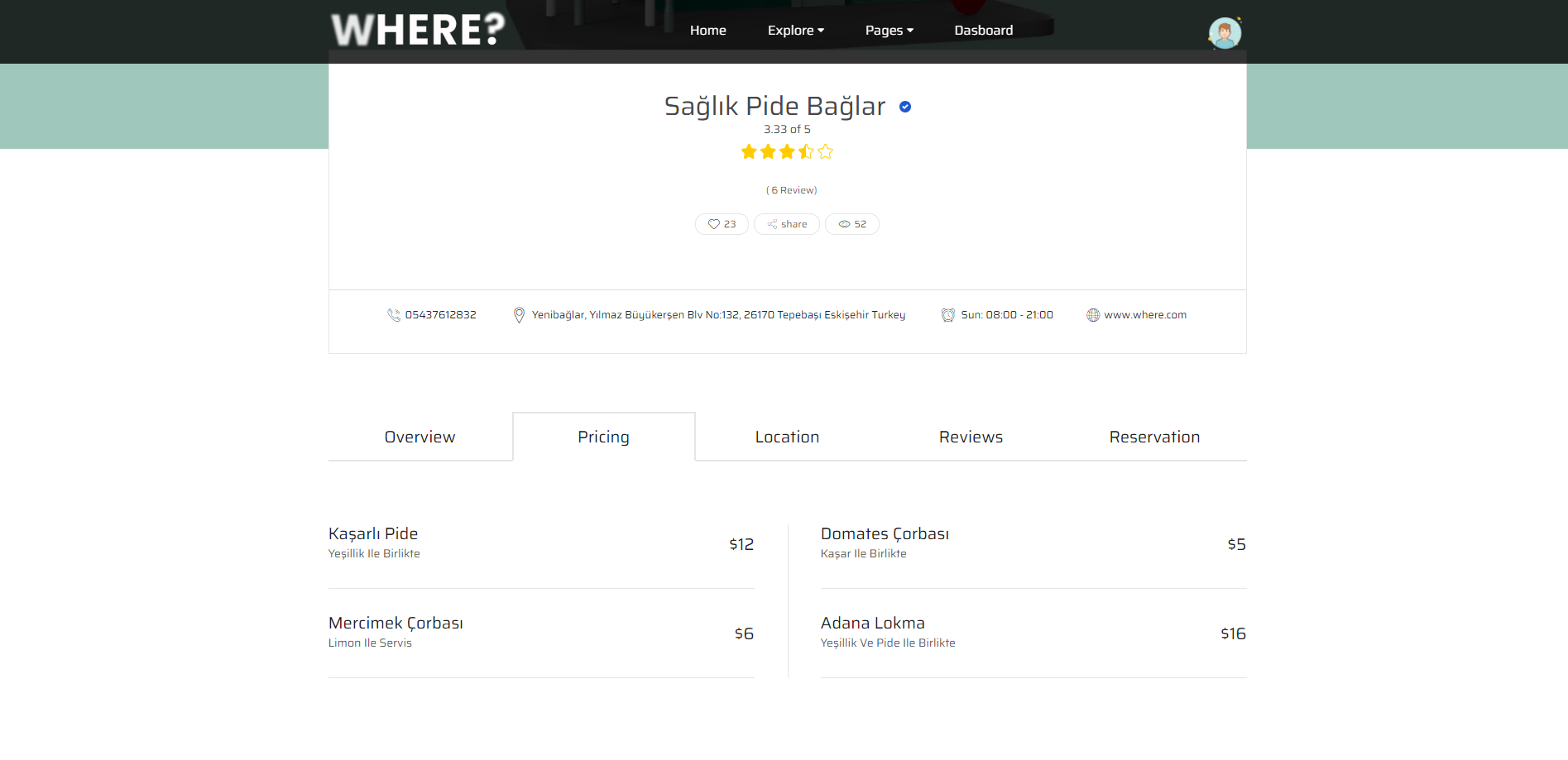
Task: Click the 'Kaşar Ile Birlikte' description
Action: click(x=864, y=554)
